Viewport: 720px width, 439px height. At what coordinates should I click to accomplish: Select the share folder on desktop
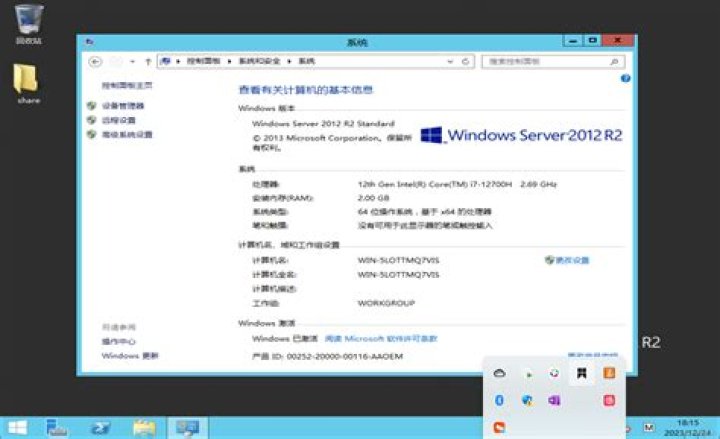click(x=28, y=84)
